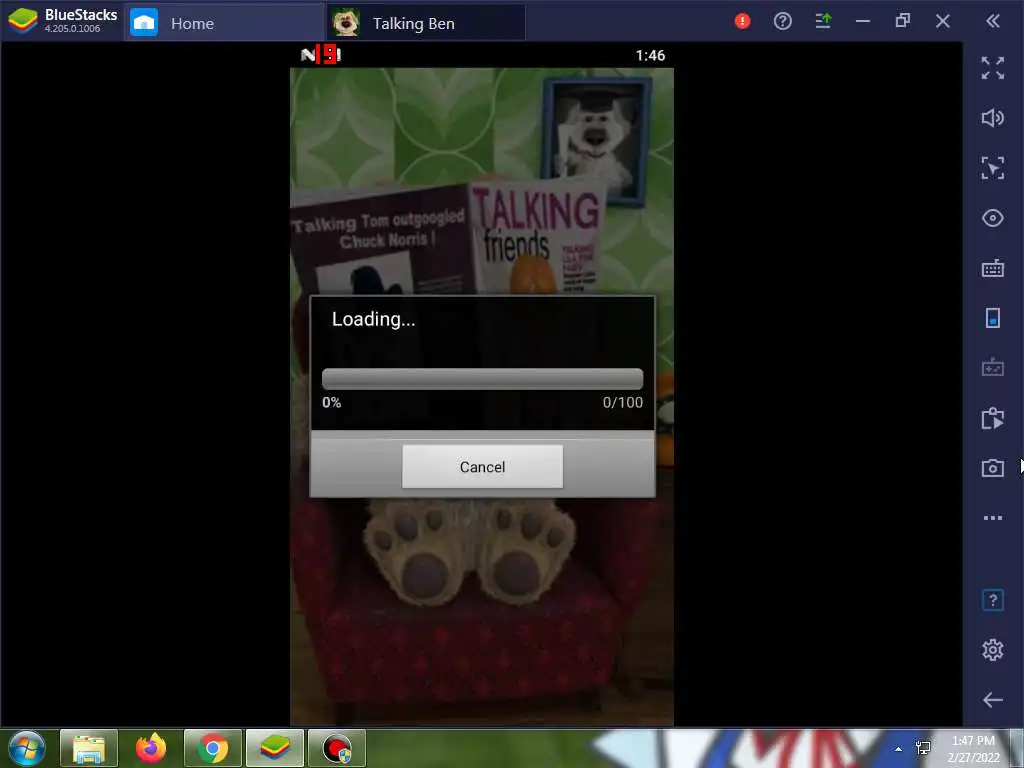Mute the volume speaker icon
1024x768 pixels.
tap(993, 118)
